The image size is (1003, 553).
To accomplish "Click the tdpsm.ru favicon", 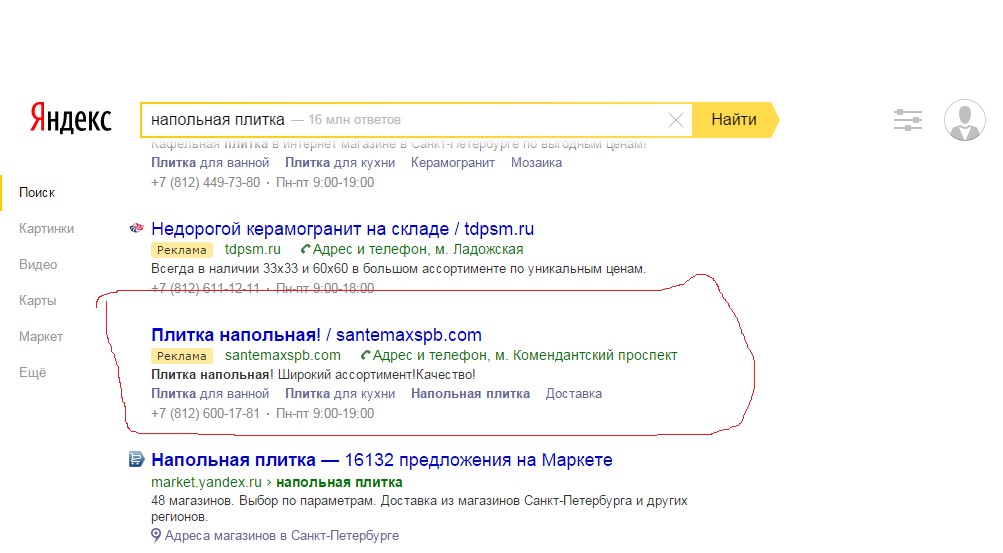I will (136, 228).
